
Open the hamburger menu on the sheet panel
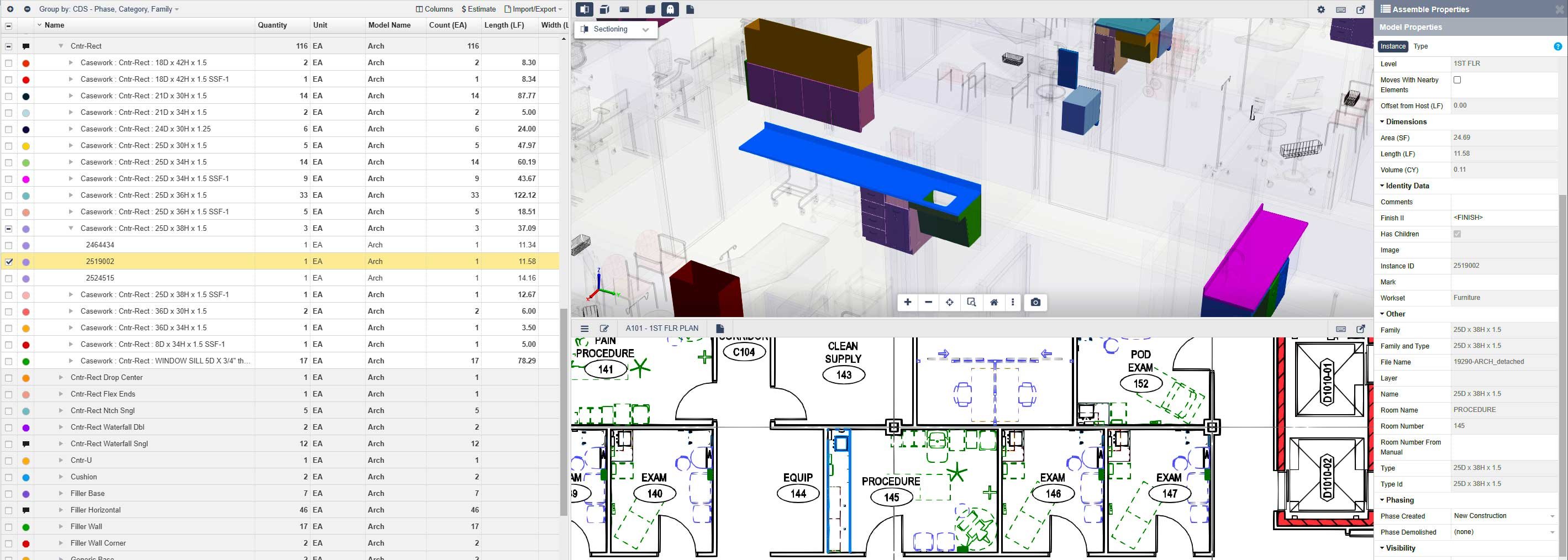[584, 327]
